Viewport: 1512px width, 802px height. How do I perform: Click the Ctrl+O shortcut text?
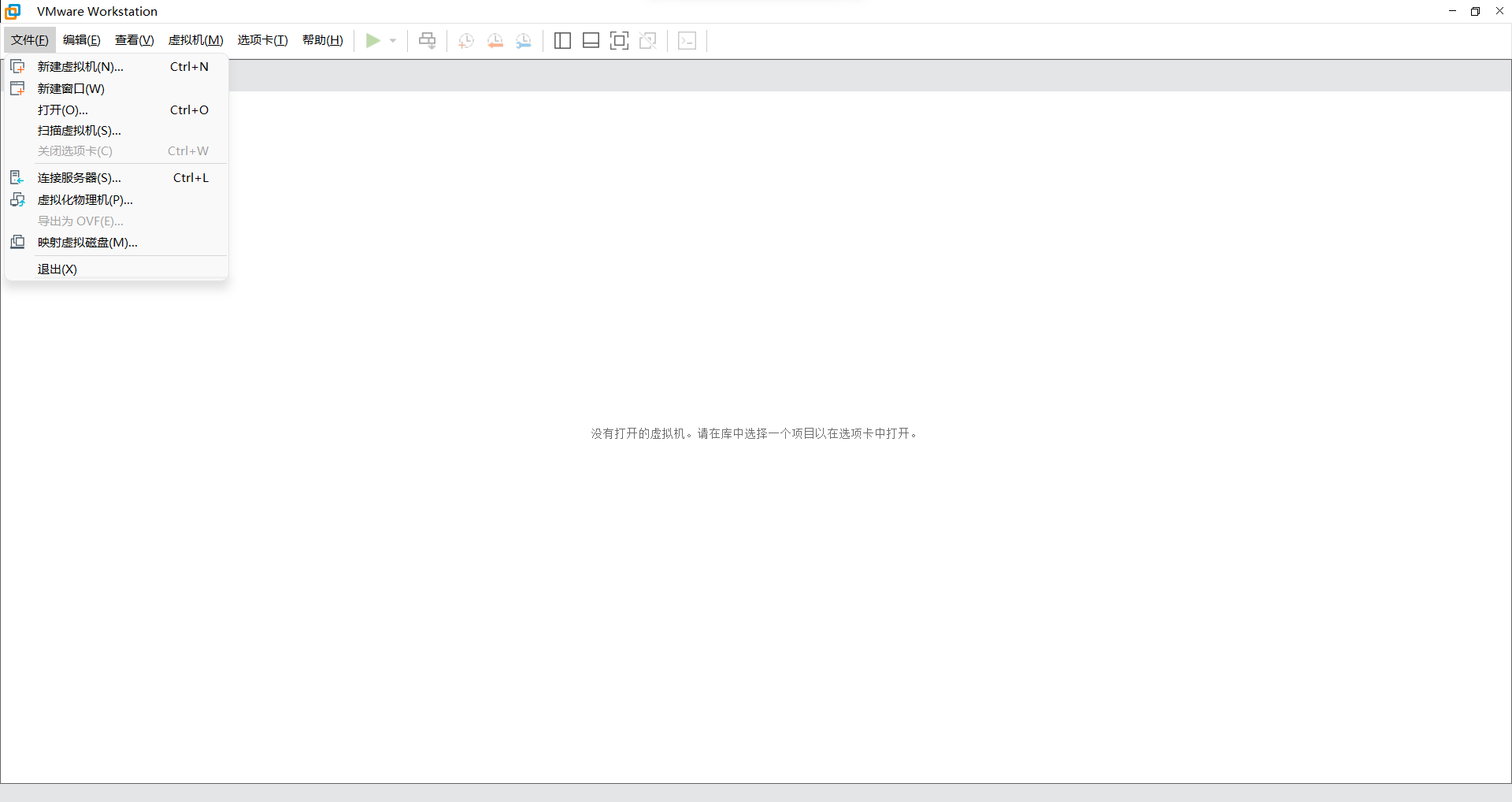pyautogui.click(x=189, y=110)
